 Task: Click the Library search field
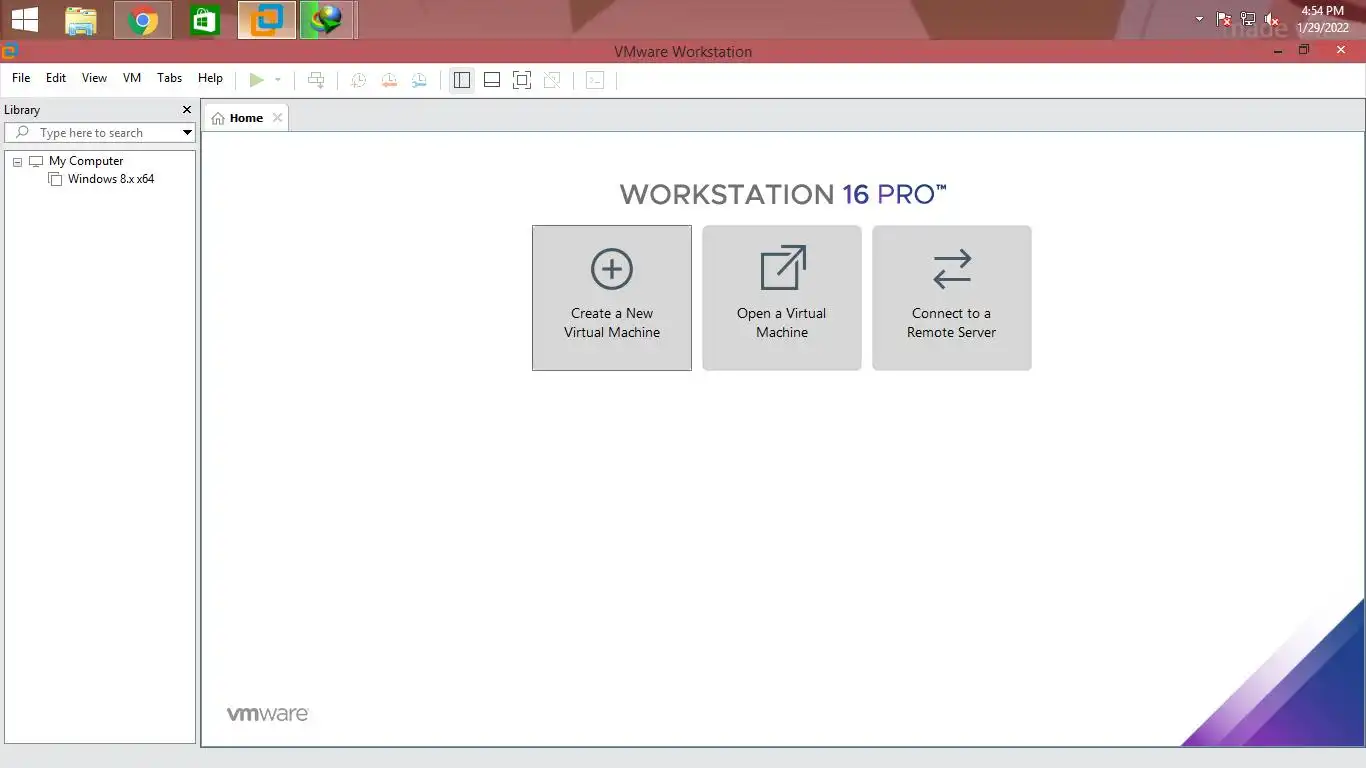(100, 132)
